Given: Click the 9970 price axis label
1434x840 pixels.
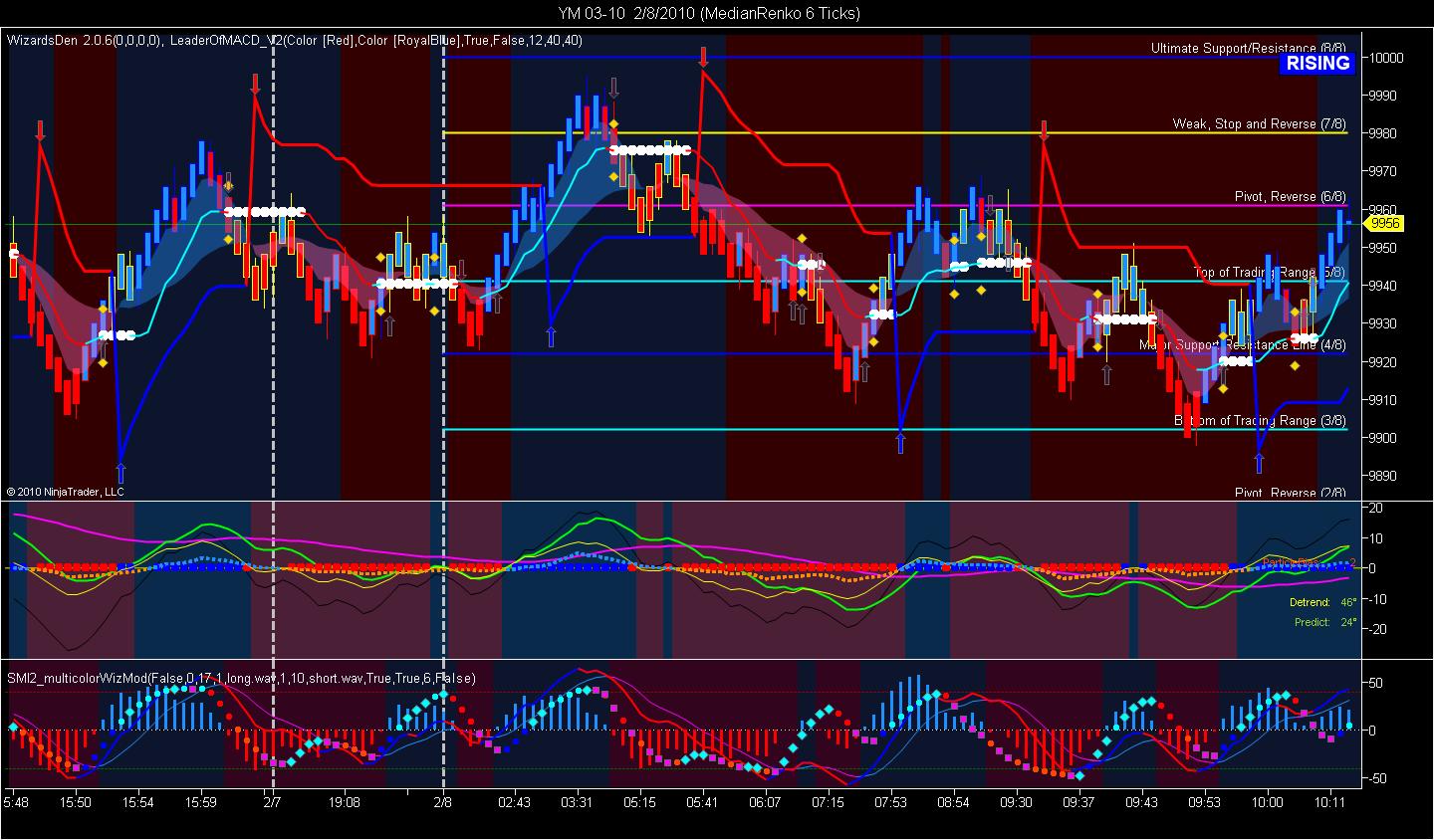Looking at the screenshot, I should (1384, 171).
